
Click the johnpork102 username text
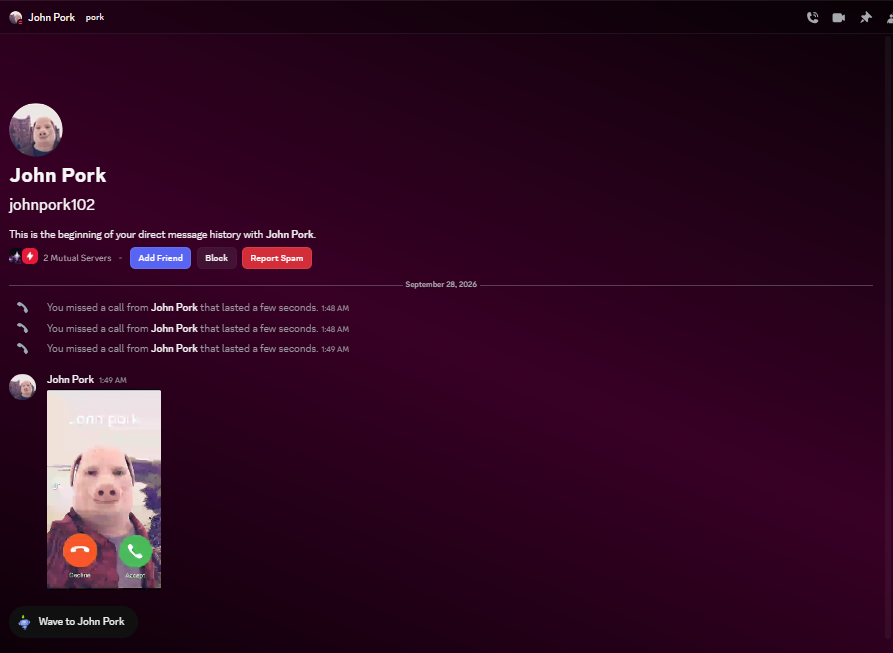click(52, 205)
